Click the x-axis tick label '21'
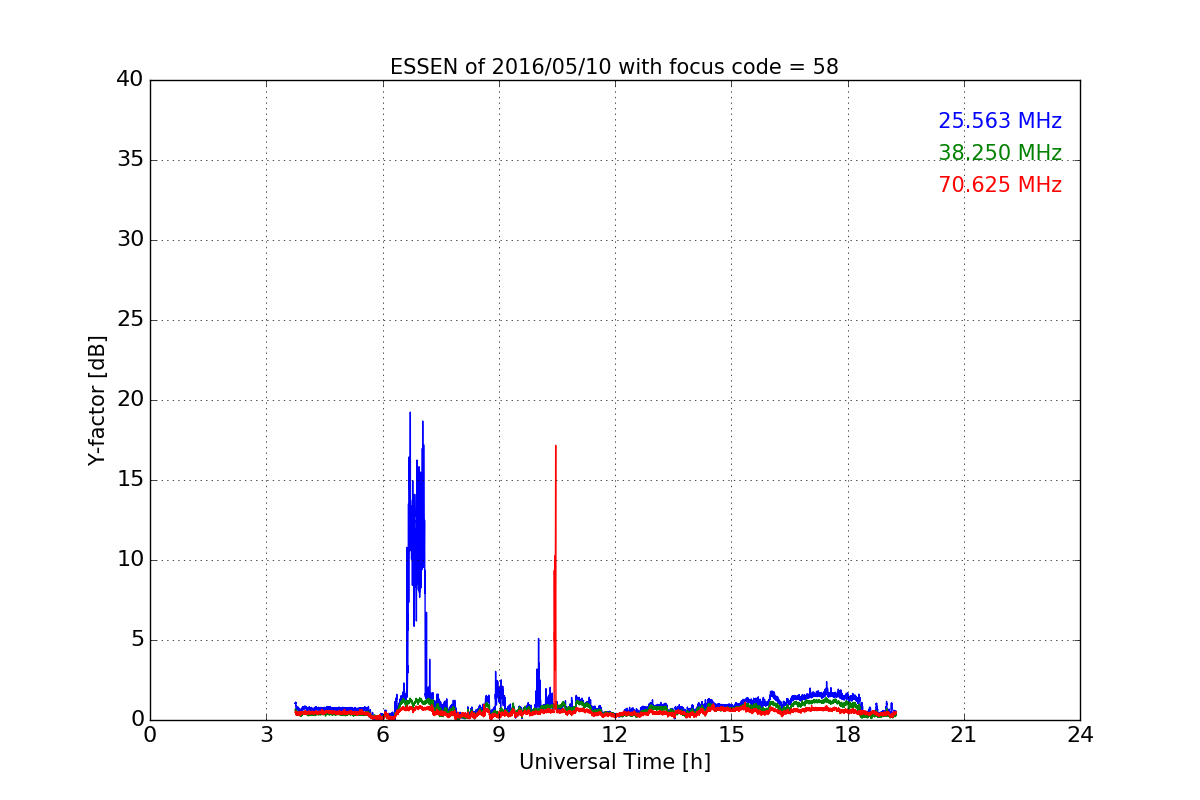The height and width of the screenshot is (800, 1200). coord(964,735)
